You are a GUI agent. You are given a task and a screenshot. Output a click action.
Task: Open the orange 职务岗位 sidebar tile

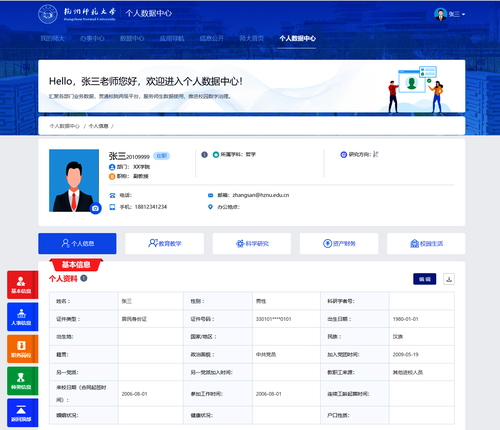[x=22, y=349]
